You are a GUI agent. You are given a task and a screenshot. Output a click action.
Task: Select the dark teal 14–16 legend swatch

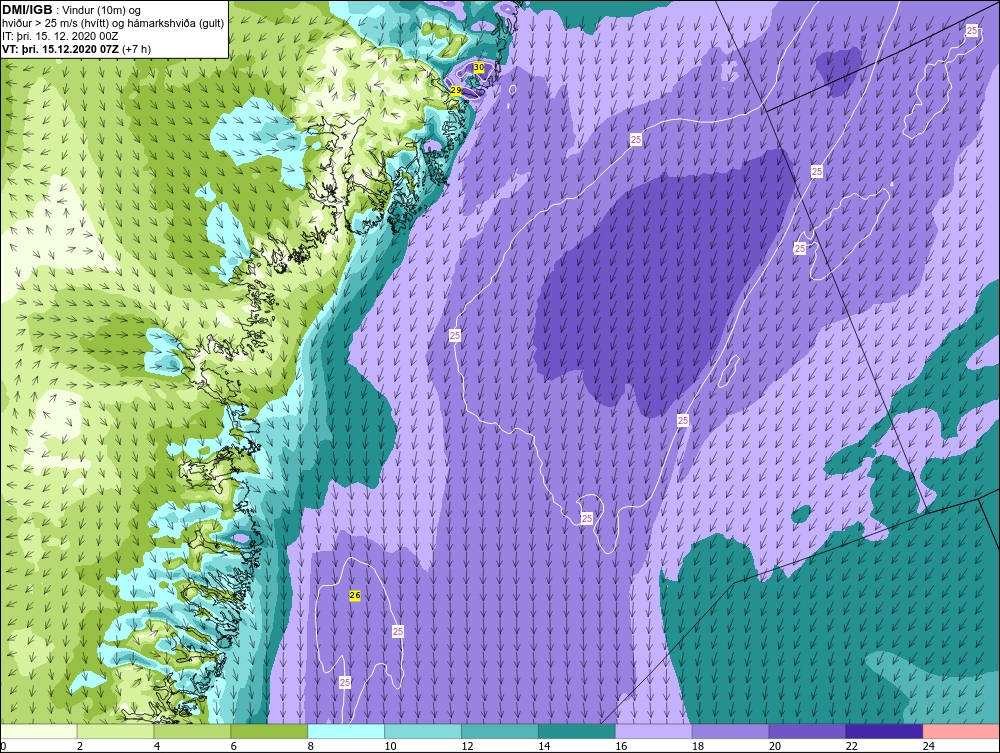pos(577,731)
